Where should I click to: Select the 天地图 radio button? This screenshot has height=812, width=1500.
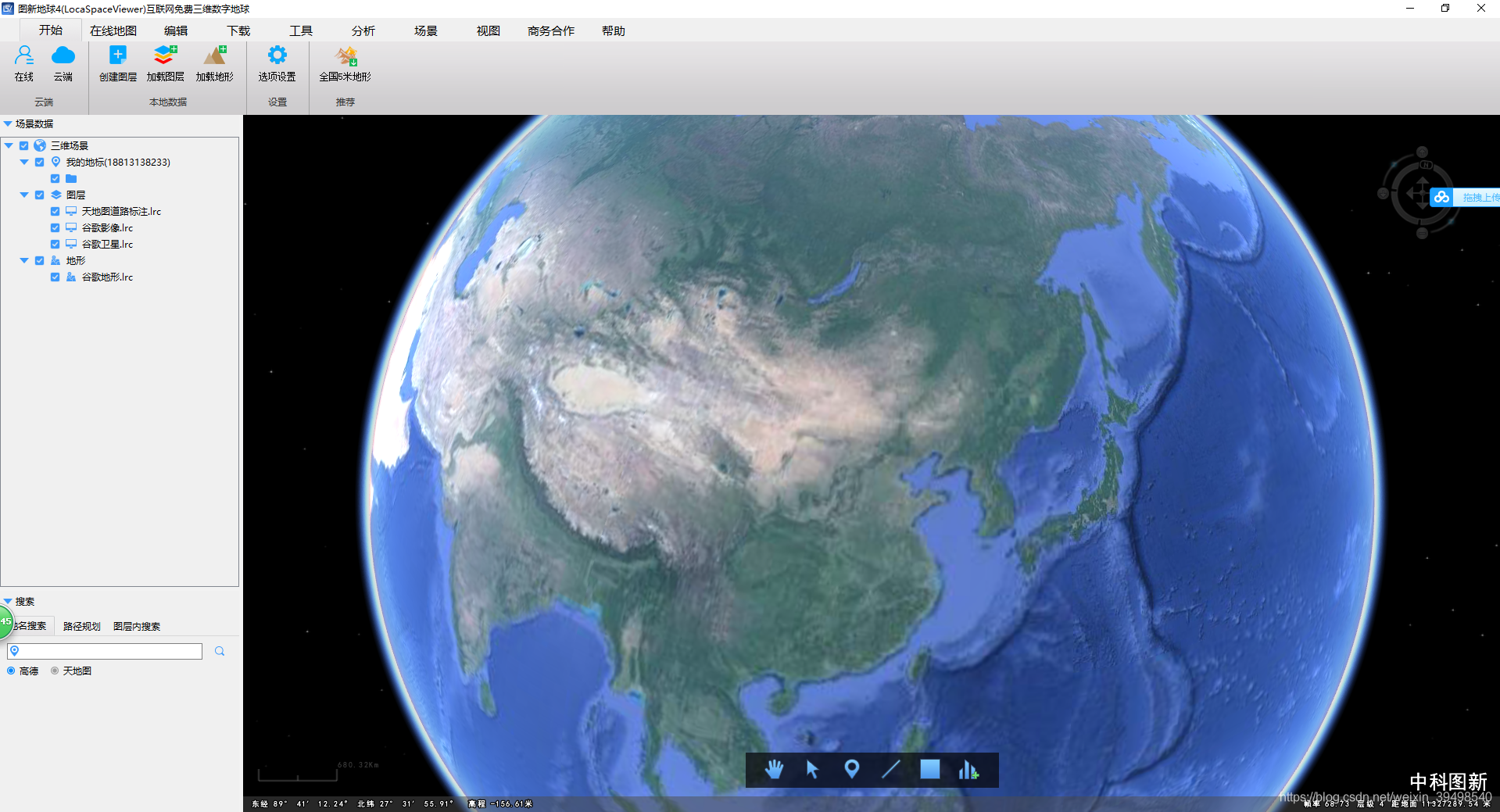coord(55,671)
